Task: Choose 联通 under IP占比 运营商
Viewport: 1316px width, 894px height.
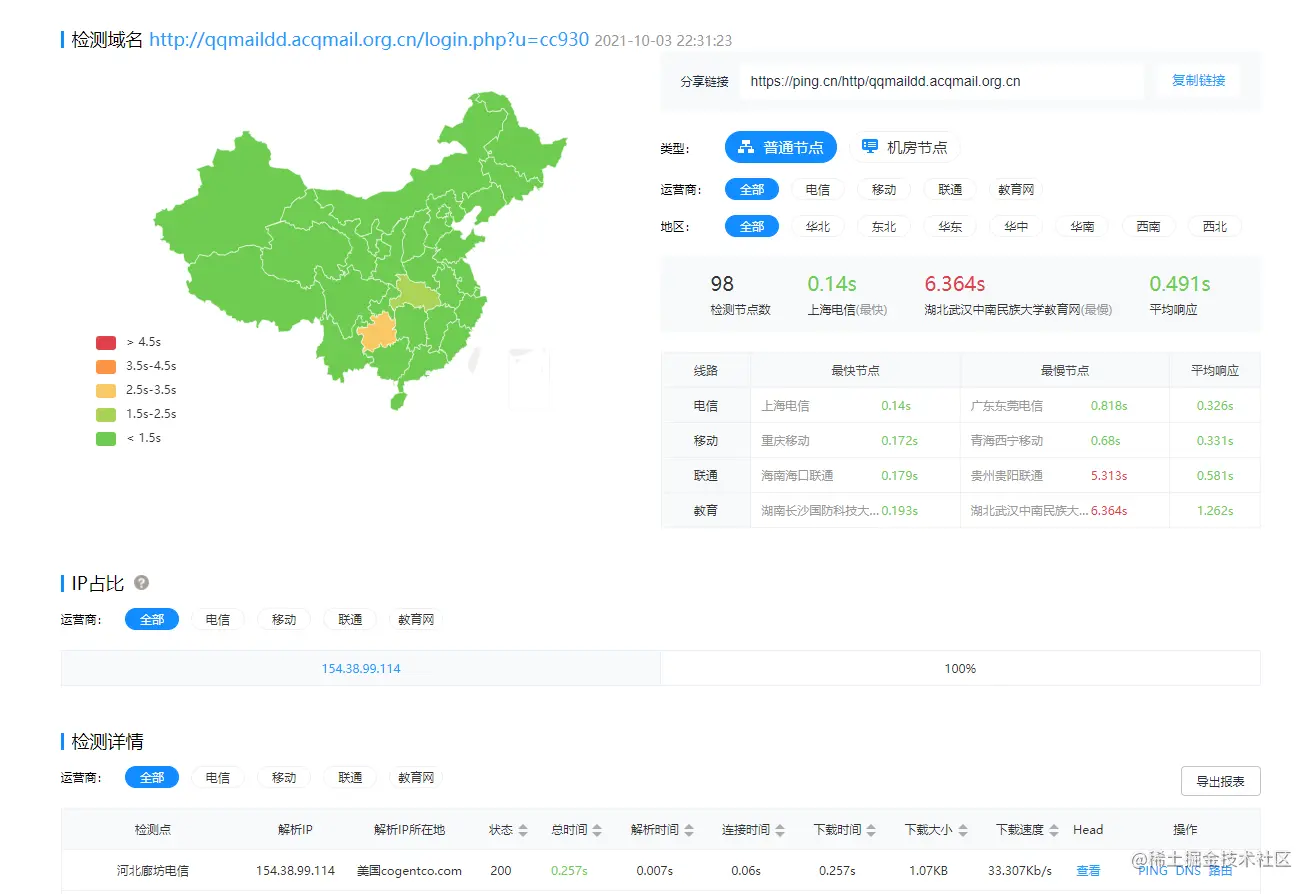Action: click(350, 619)
